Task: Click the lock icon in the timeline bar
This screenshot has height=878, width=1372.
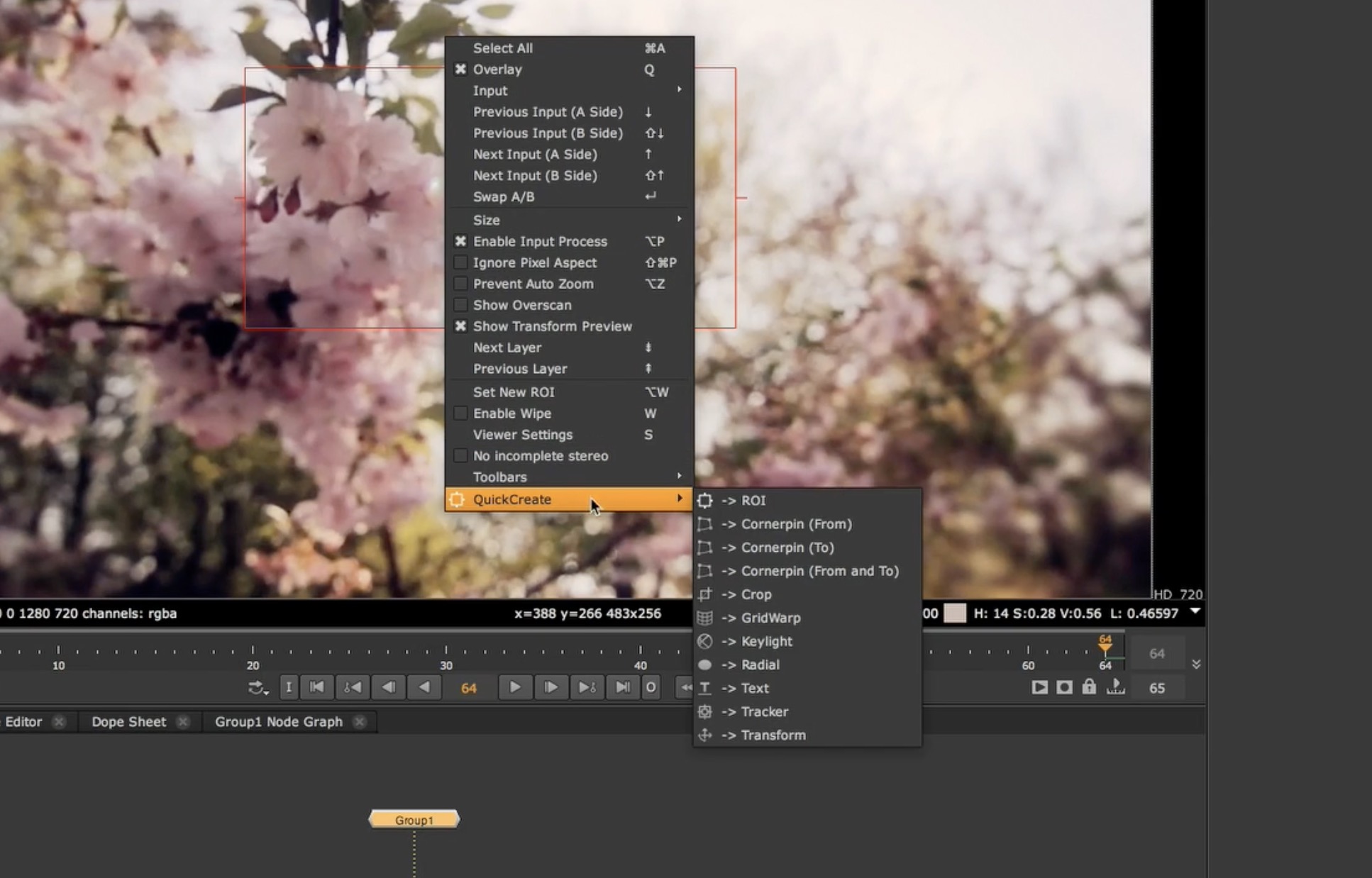Action: [1088, 687]
